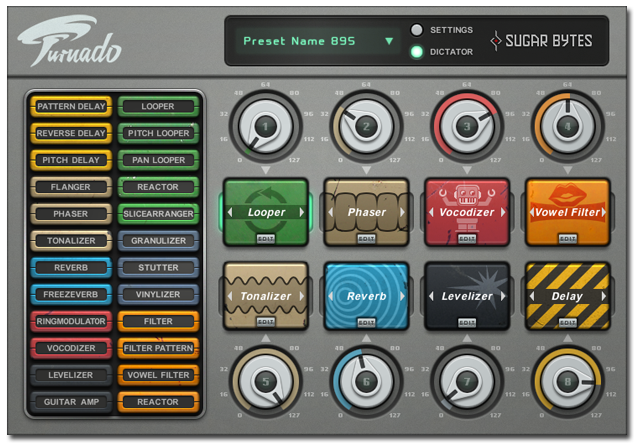Click the Levelizer effect pad
Viewport: 634px width, 446px height.
(x=467, y=296)
